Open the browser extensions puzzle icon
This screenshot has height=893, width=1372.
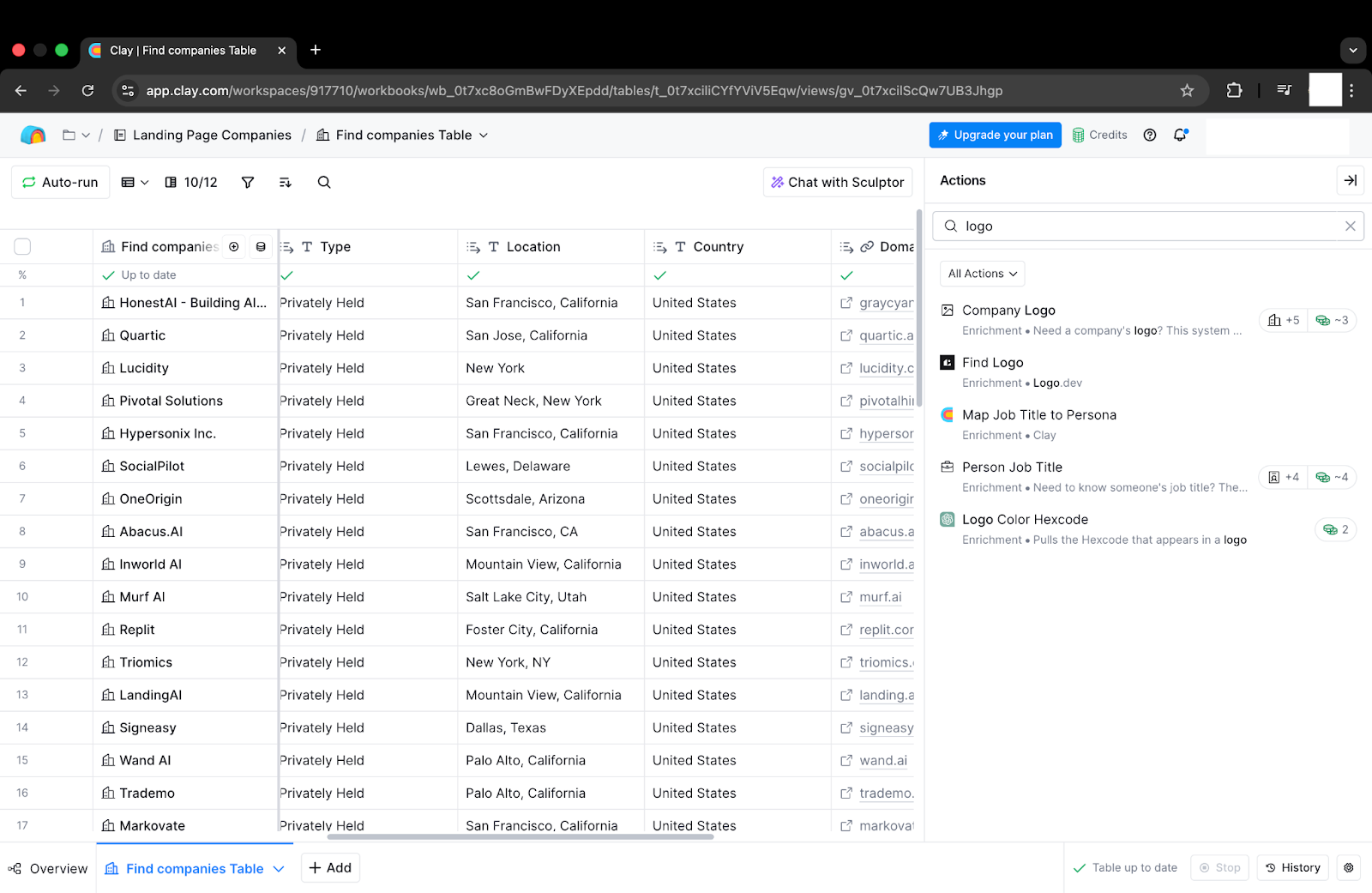click(1234, 90)
